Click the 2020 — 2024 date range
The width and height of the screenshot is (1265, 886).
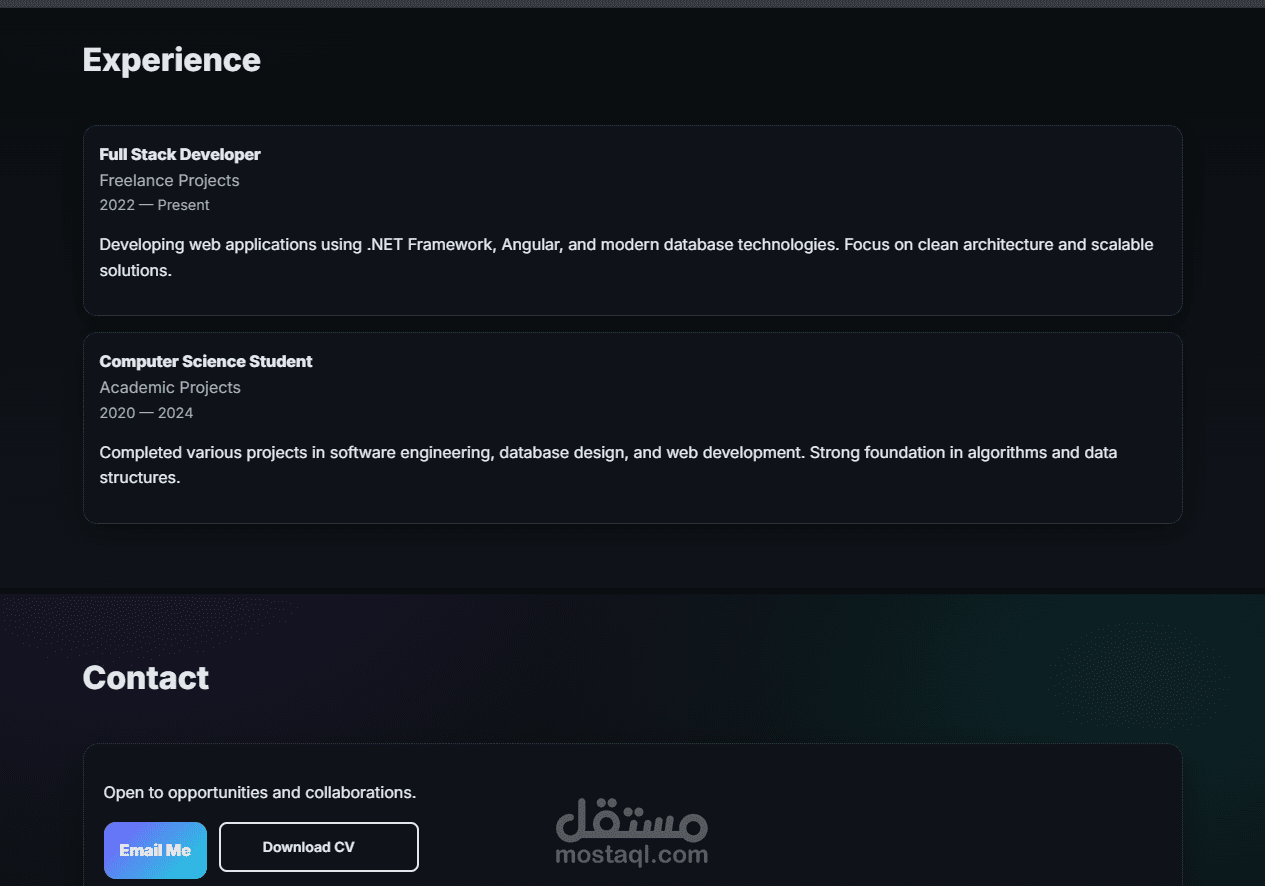[x=146, y=413]
